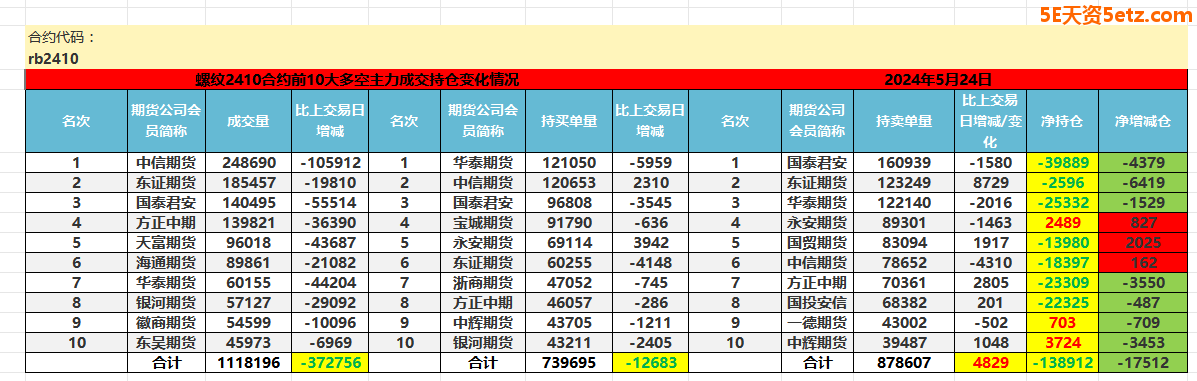The width and height of the screenshot is (1197, 381).
Task: Click the red-text total cell 4829
Action: pyautogui.click(x=990, y=363)
